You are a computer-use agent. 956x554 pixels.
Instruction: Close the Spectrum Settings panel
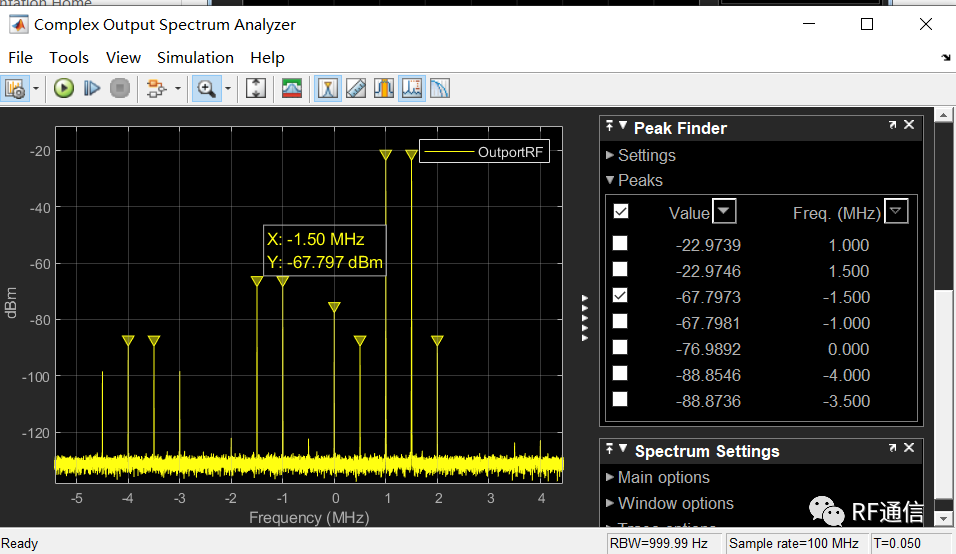909,447
